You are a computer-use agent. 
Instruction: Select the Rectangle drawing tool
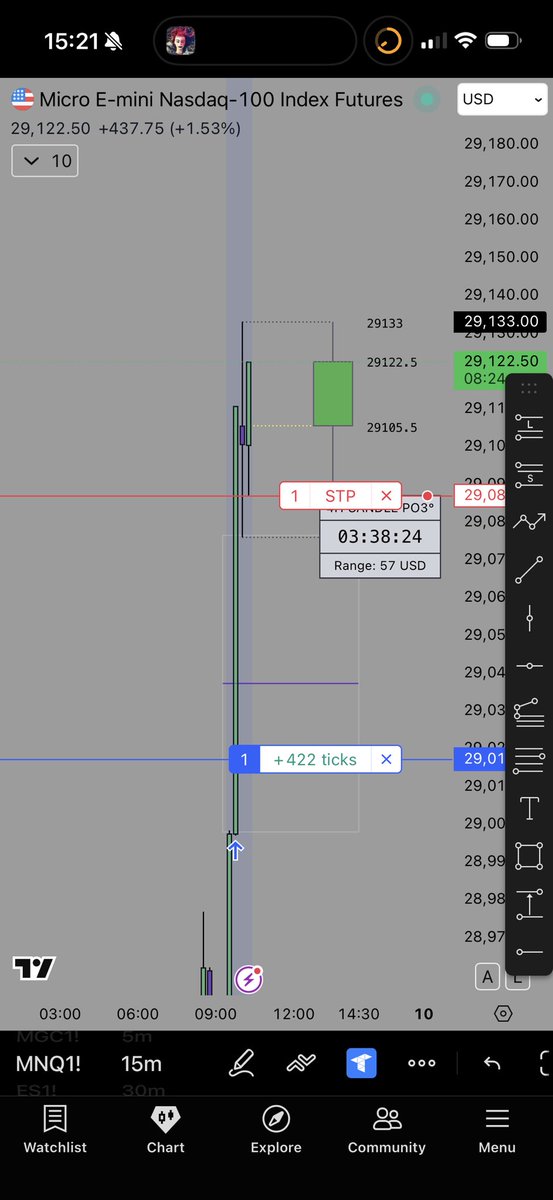point(529,856)
